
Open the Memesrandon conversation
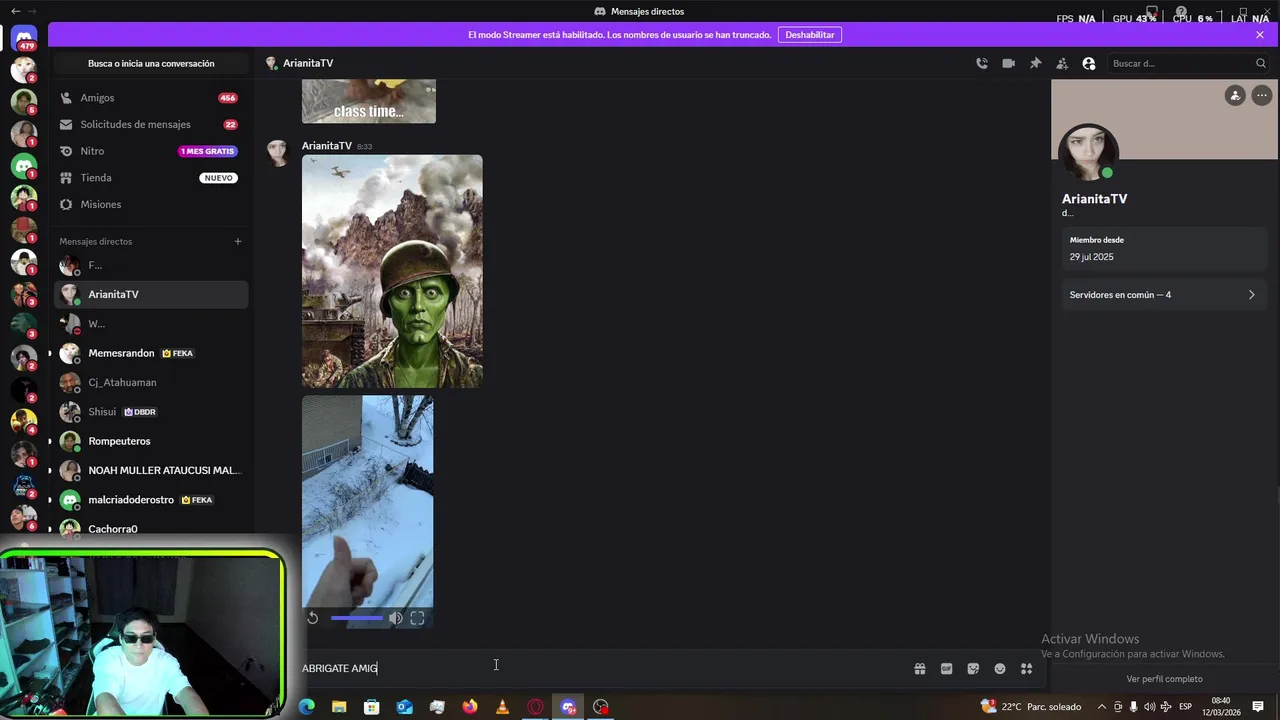[151, 353]
